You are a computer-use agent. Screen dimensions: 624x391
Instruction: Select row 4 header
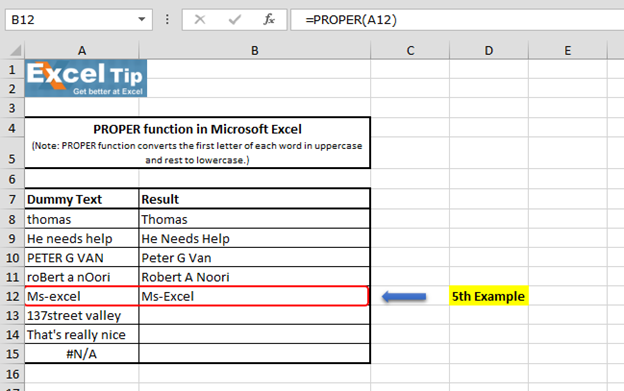coord(12,128)
